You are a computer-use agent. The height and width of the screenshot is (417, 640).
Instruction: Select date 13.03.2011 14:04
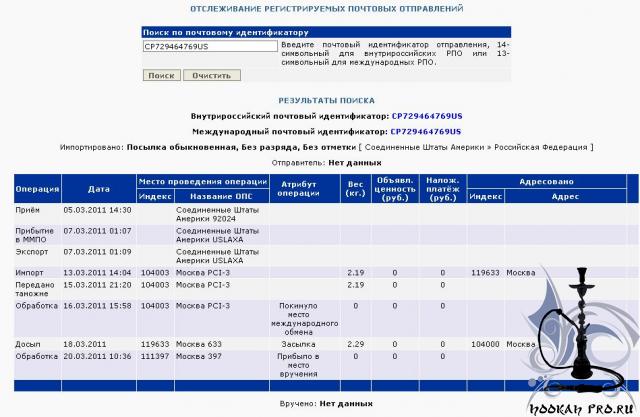(97, 273)
